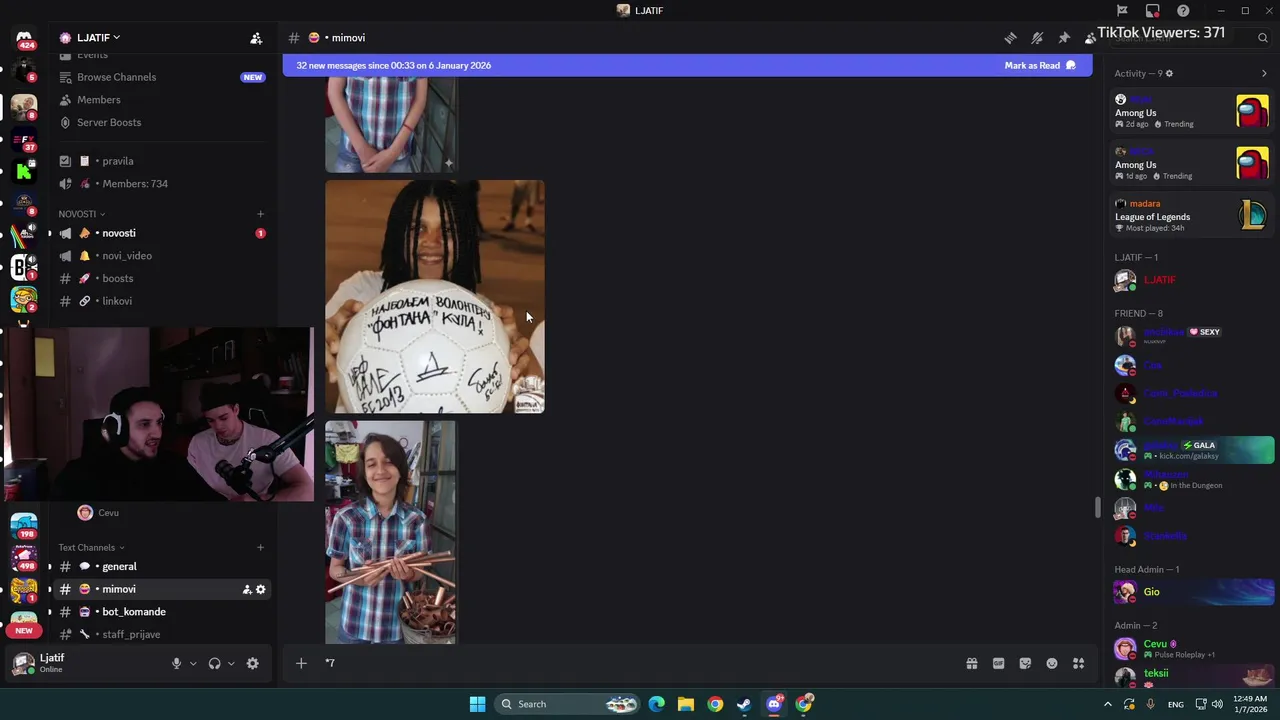
Task: Open invite members icon beside LJATIF header
Action: tap(256, 38)
